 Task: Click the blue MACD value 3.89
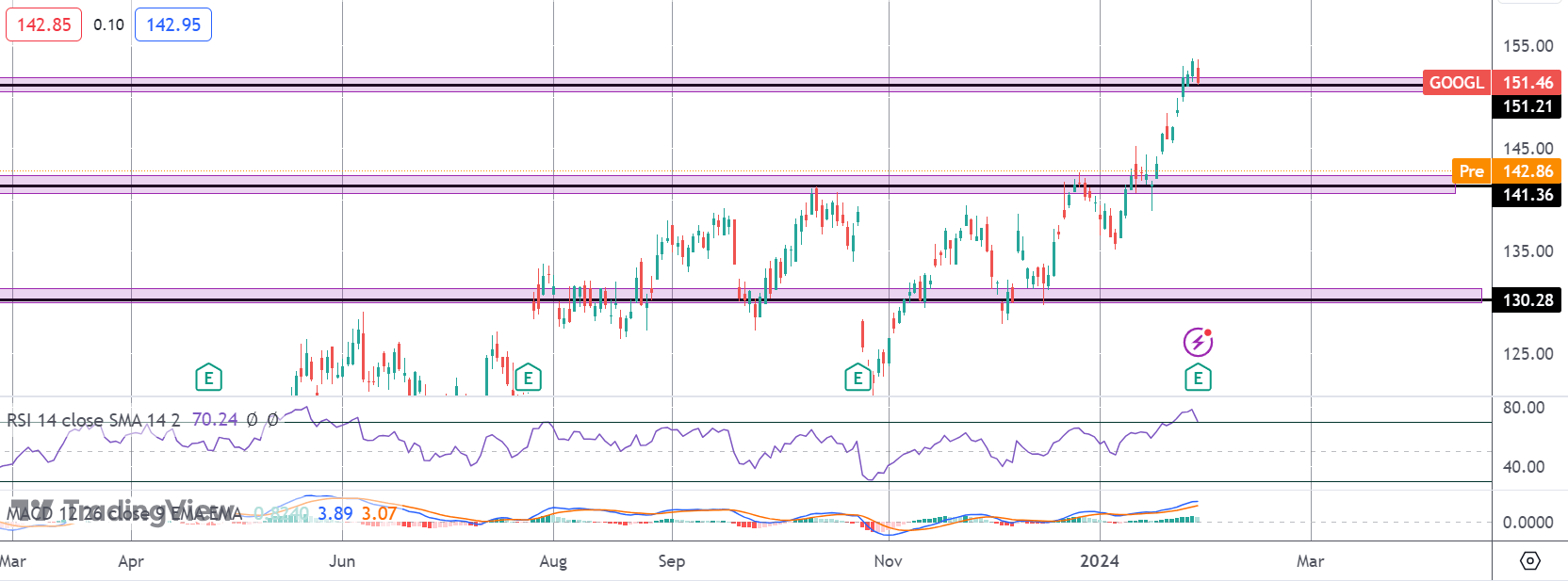pyautogui.click(x=335, y=513)
